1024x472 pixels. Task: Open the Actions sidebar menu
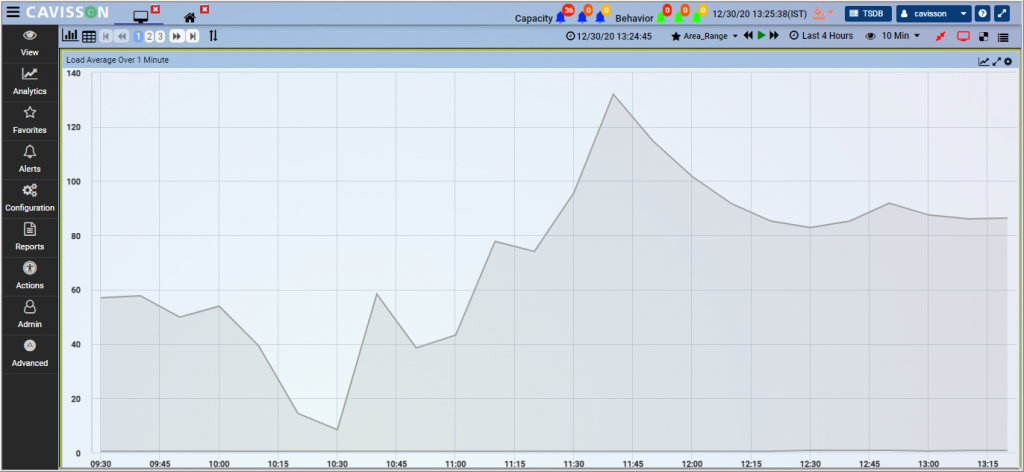point(29,276)
